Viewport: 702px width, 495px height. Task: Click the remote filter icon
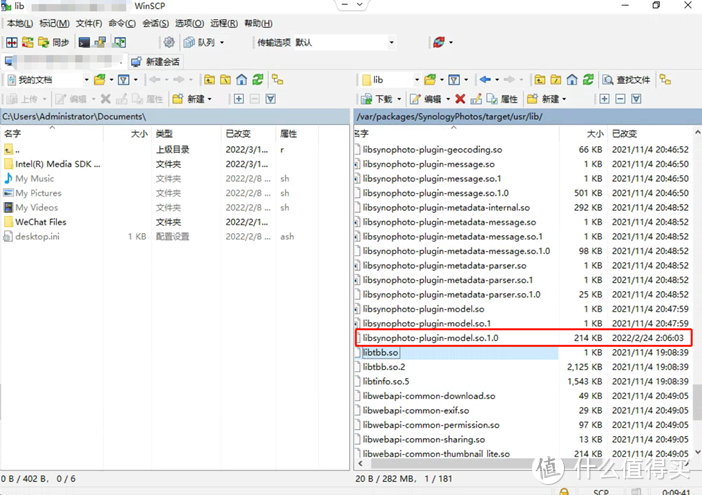coord(454,80)
